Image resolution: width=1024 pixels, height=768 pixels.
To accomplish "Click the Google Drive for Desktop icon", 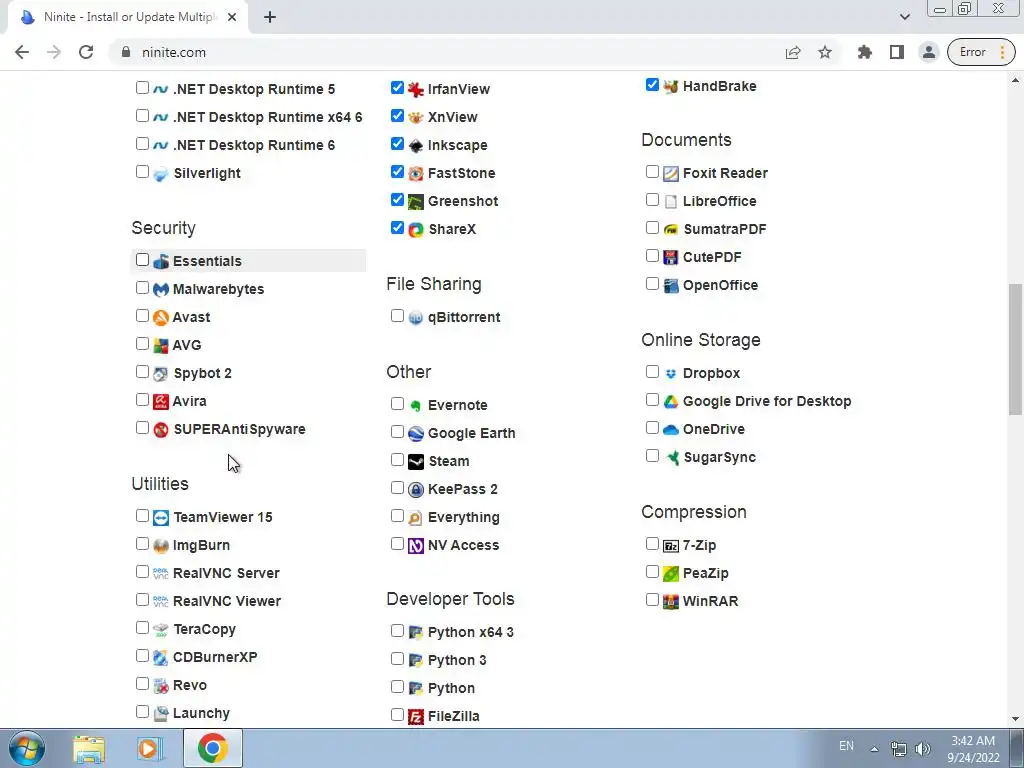I will pyautogui.click(x=671, y=402).
